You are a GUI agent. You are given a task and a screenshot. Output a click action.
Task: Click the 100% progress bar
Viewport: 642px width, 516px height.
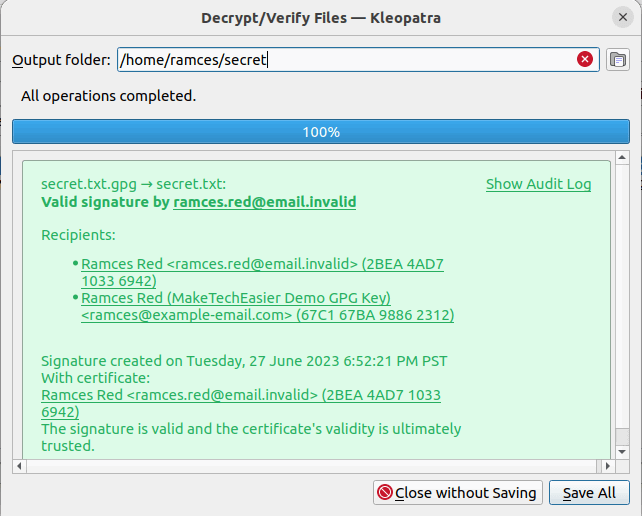point(320,132)
